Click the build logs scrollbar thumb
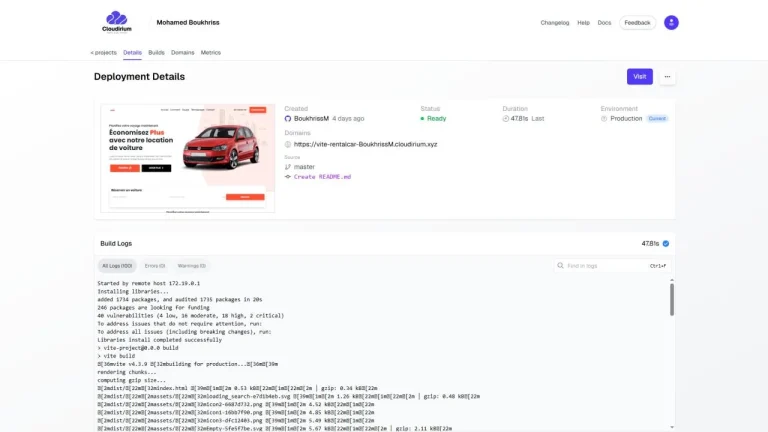768x432 pixels. [x=672, y=300]
